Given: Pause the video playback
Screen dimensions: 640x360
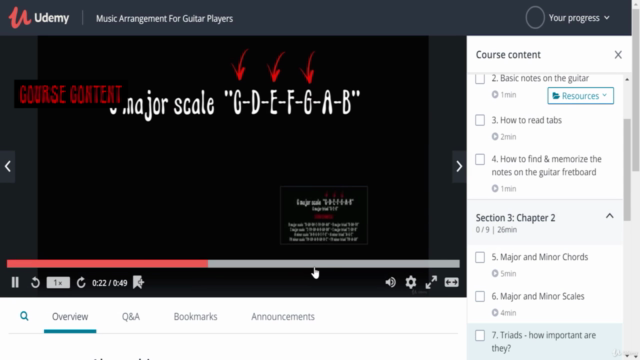Looking at the screenshot, I should [15, 282].
